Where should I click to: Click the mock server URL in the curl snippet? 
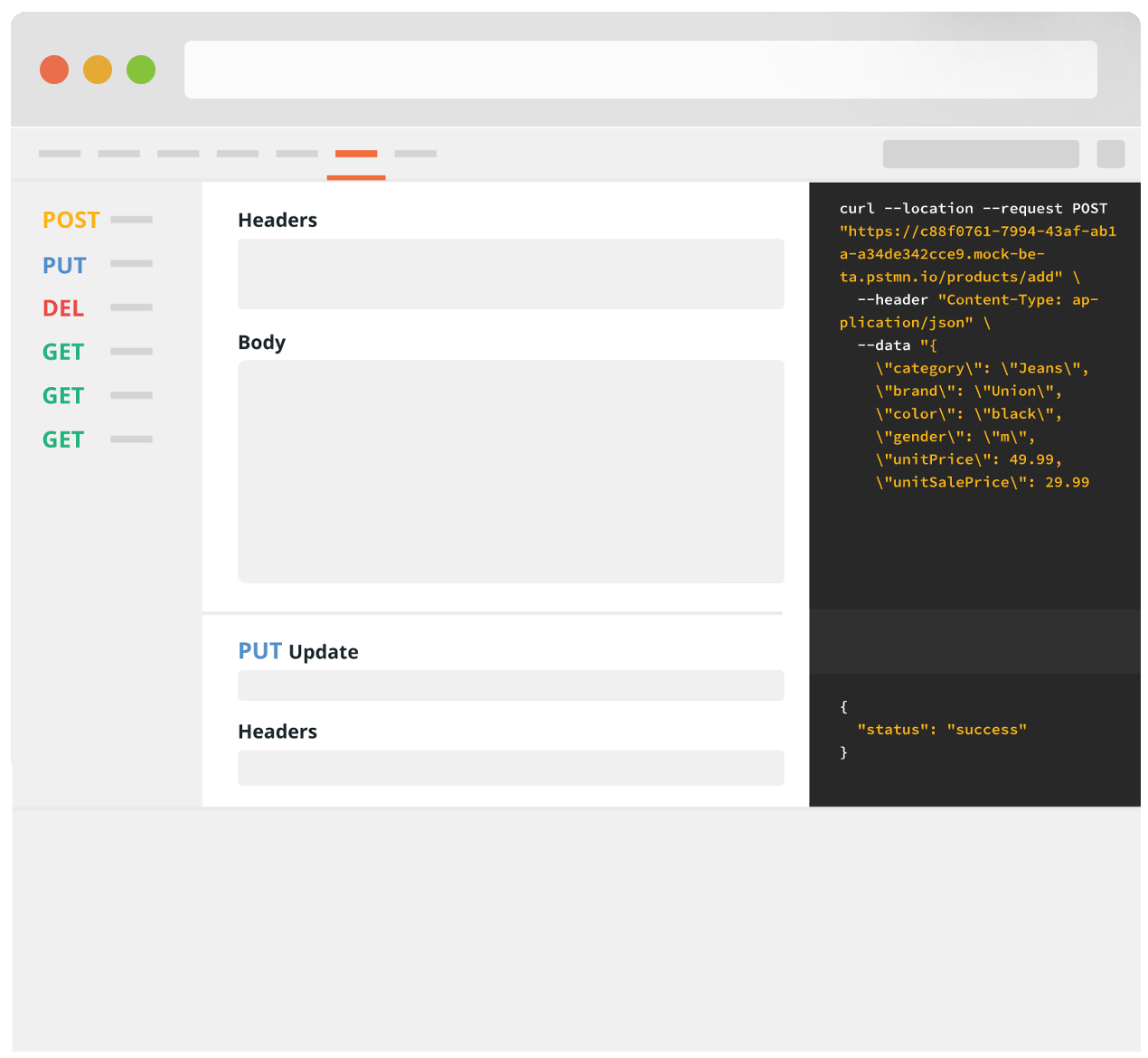pos(976,254)
